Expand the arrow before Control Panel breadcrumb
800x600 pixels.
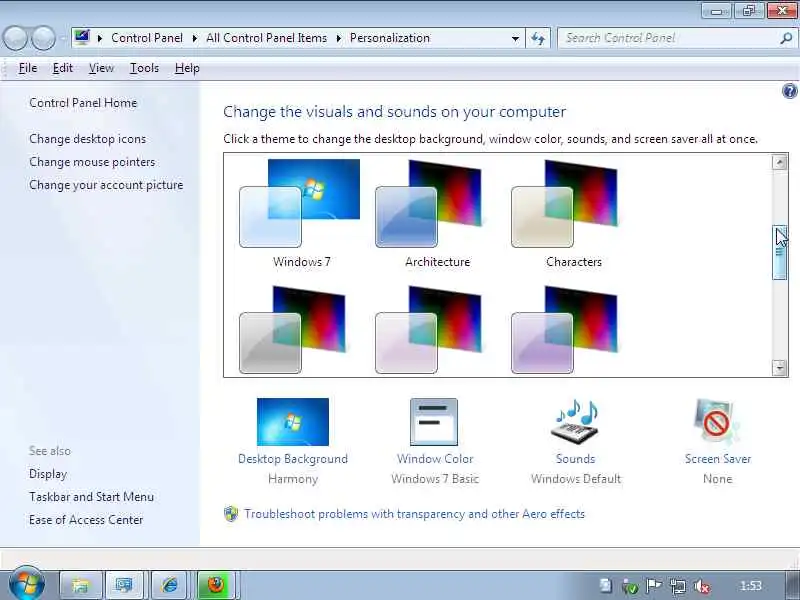(100, 38)
